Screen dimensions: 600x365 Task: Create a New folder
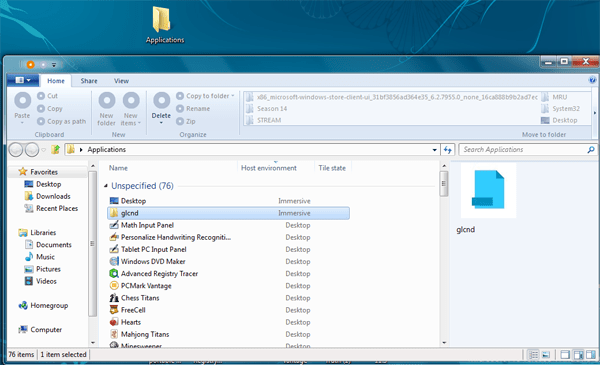click(106, 109)
